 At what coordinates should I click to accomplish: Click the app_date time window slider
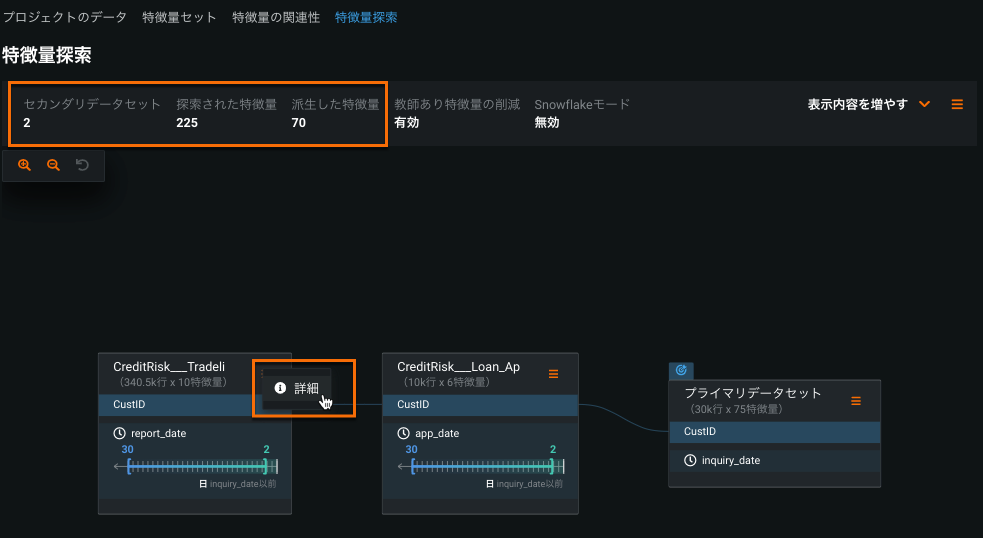tap(482, 466)
